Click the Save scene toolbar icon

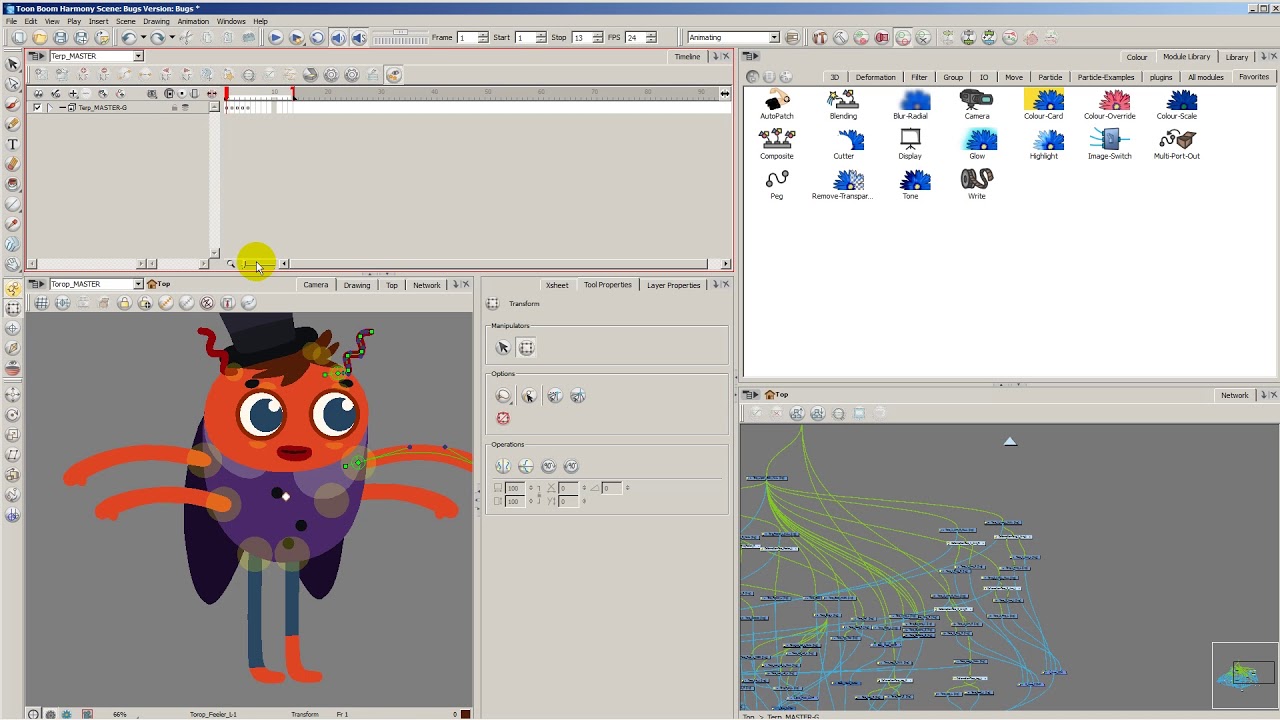click(x=60, y=38)
